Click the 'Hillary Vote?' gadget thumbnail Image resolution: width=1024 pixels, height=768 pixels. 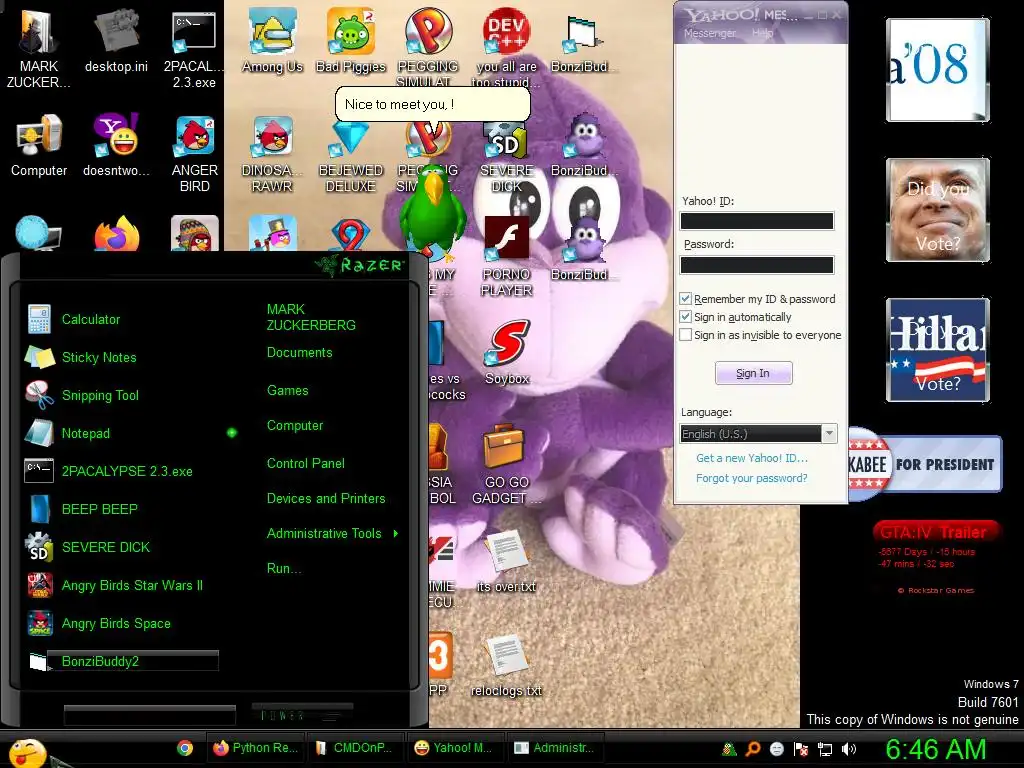(x=937, y=349)
